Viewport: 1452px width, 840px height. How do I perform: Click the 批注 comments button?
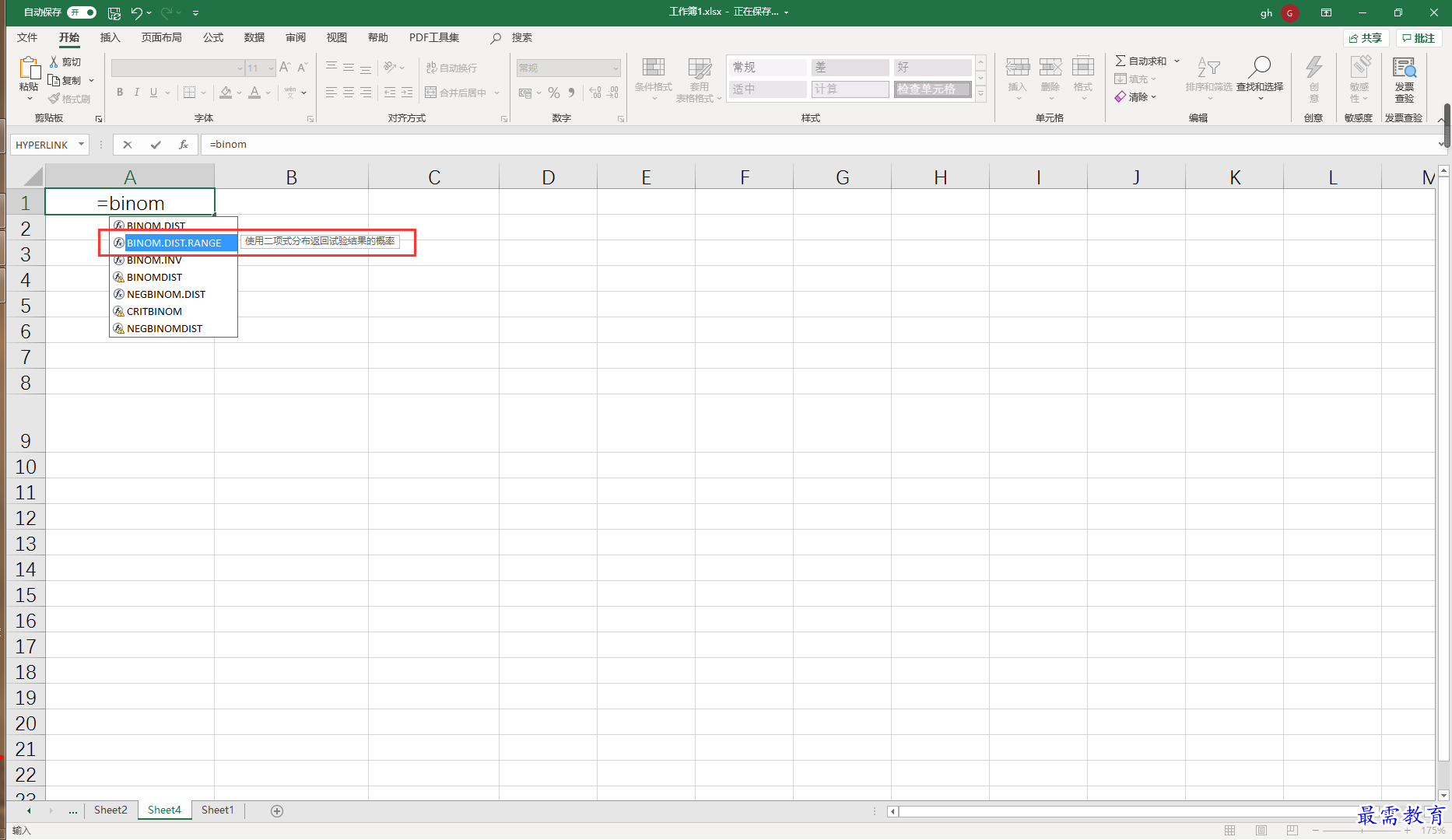[x=1419, y=38]
